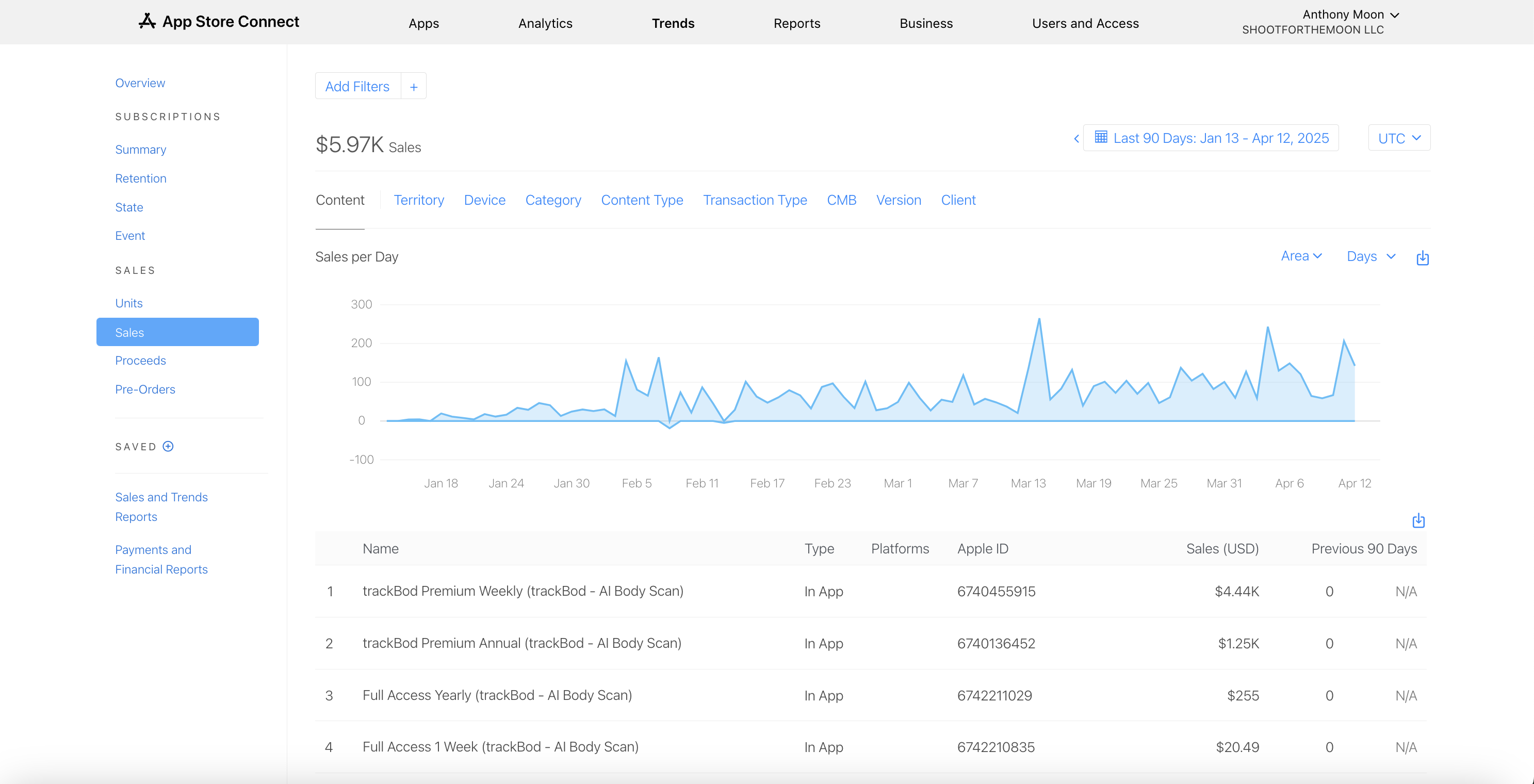
Task: Switch to the Category tab
Action: point(552,200)
